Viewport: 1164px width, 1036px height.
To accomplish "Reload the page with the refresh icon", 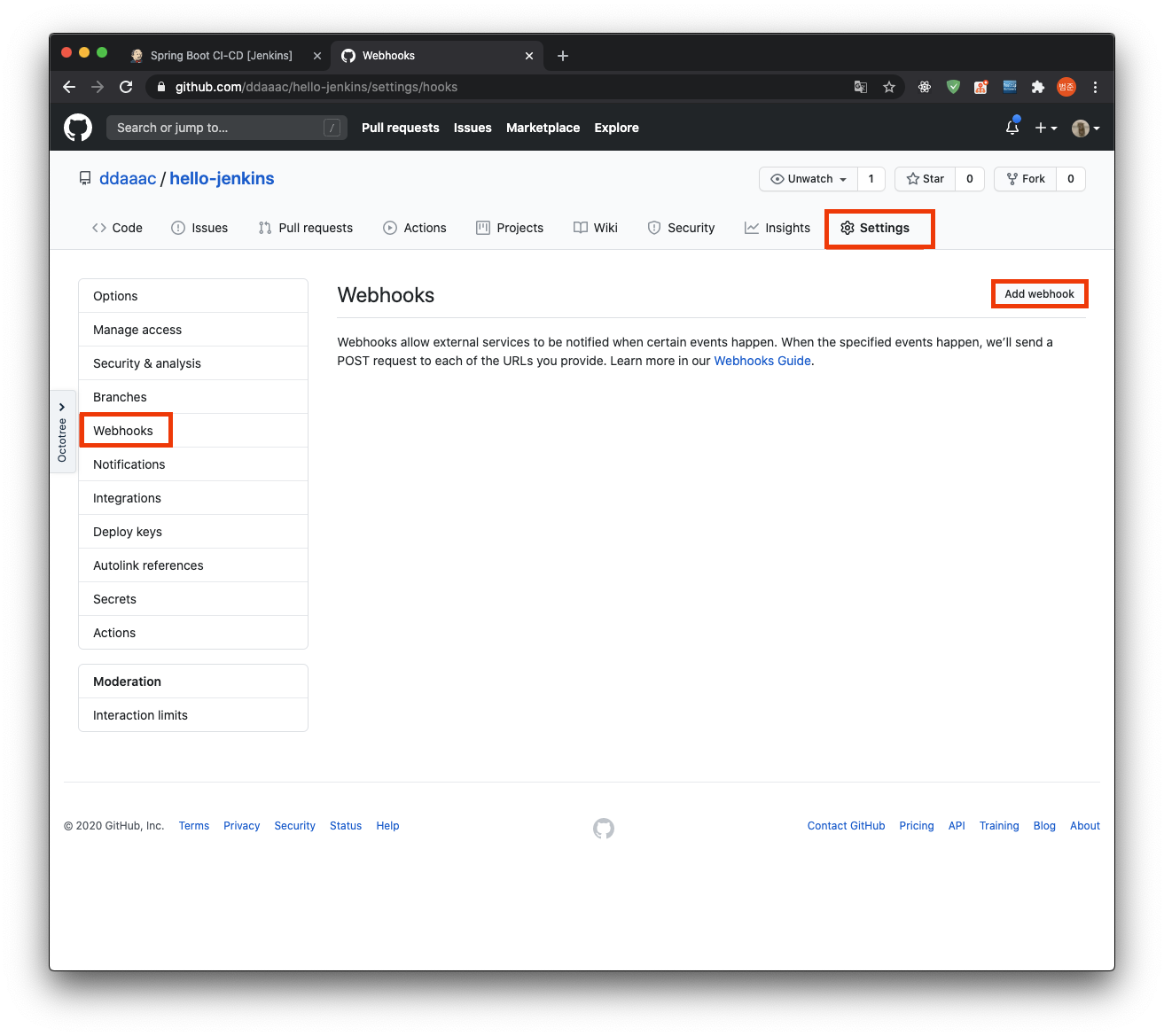I will pos(126,87).
